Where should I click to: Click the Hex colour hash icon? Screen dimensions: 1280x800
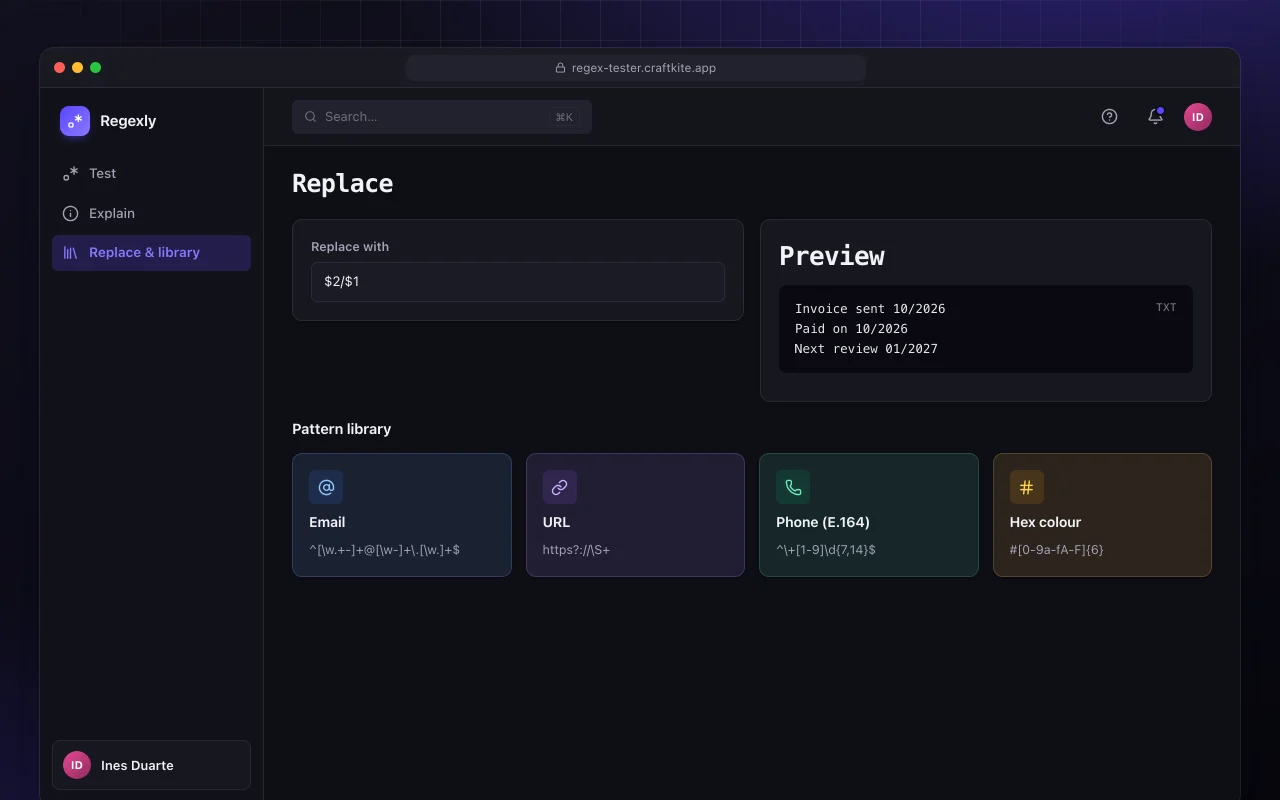point(1027,487)
